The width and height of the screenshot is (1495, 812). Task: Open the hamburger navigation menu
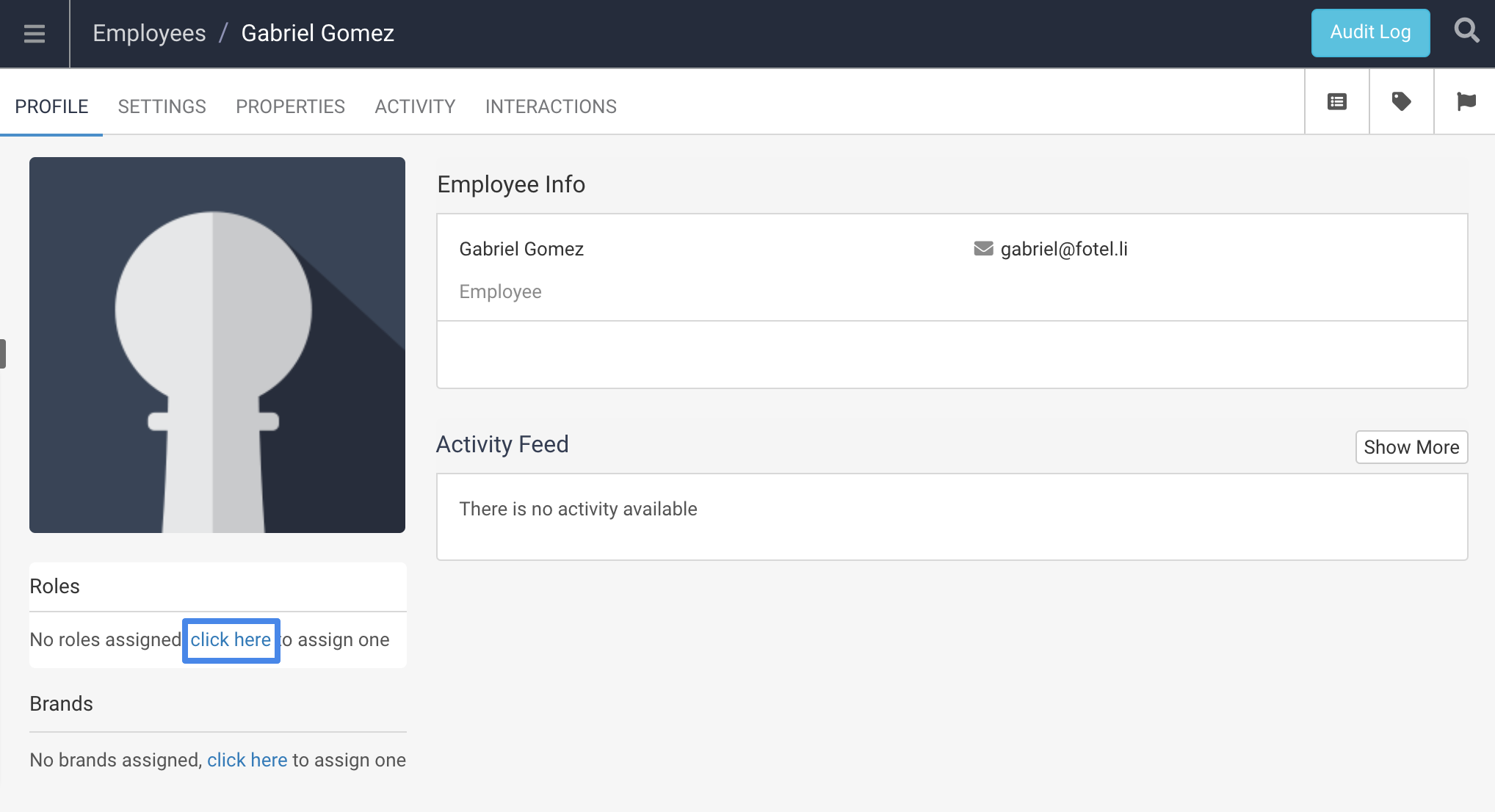[x=35, y=34]
